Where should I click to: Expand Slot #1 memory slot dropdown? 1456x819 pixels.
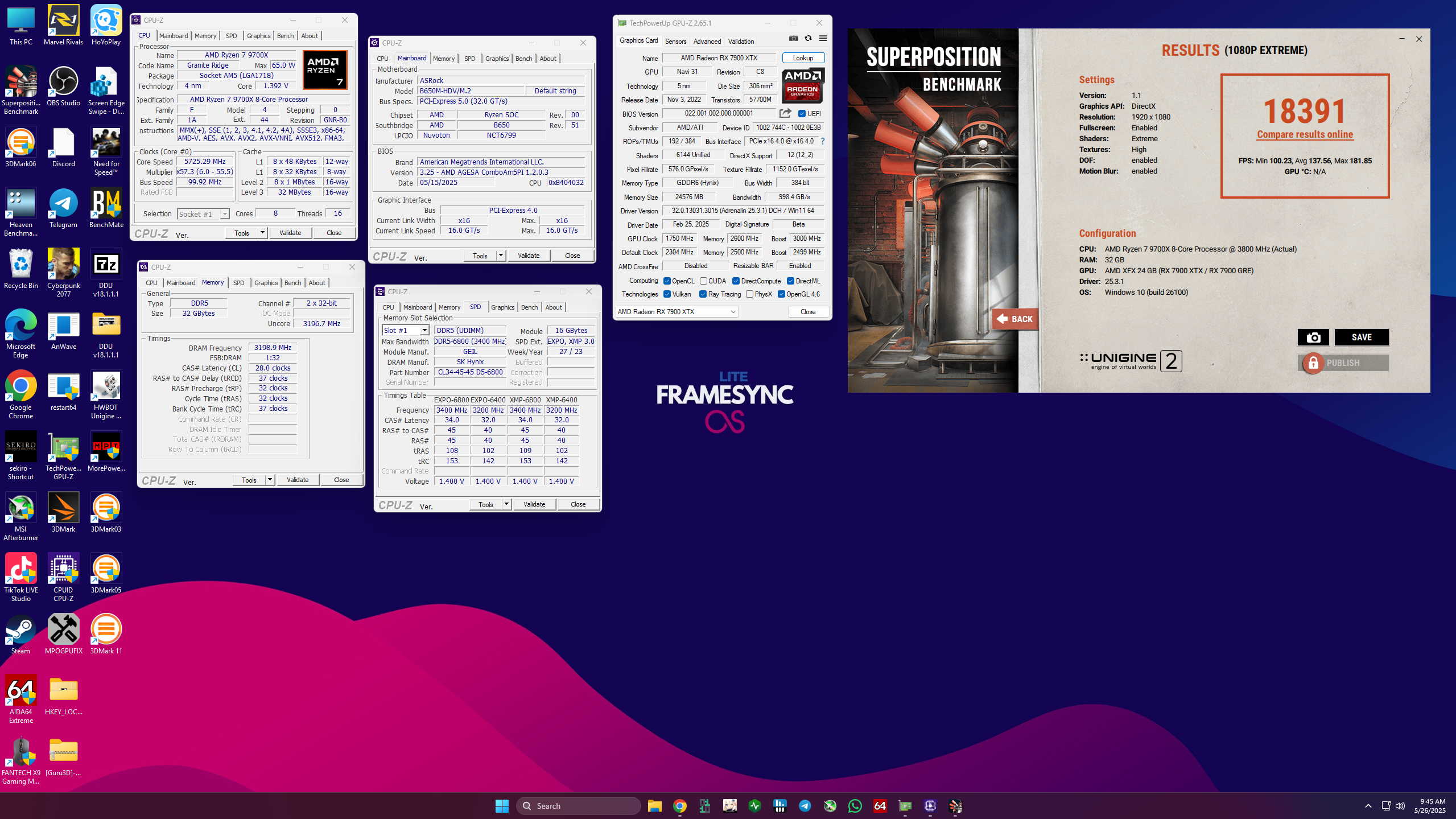point(424,331)
